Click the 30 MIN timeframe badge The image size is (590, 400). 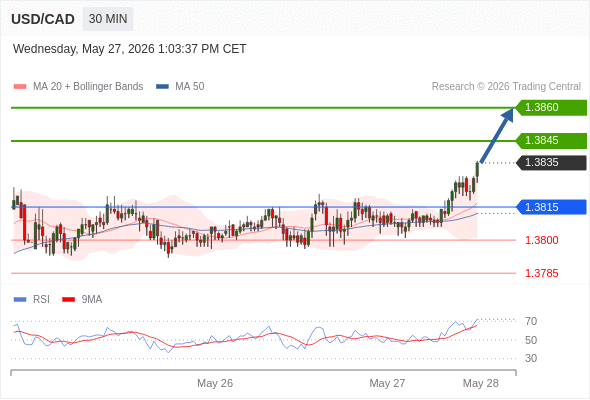[108, 19]
